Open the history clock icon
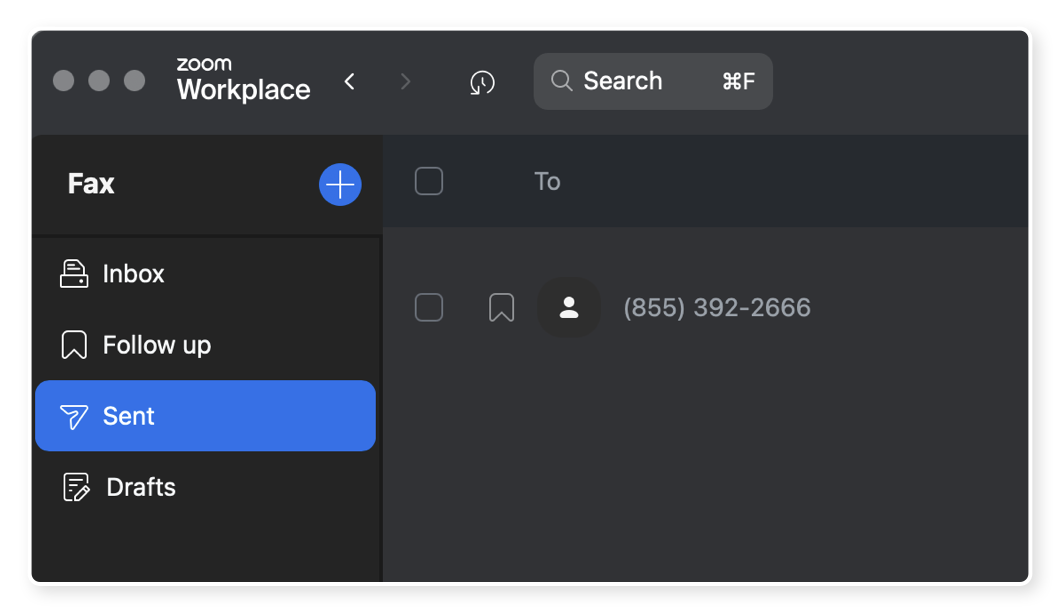1060x612 pixels. (x=482, y=82)
